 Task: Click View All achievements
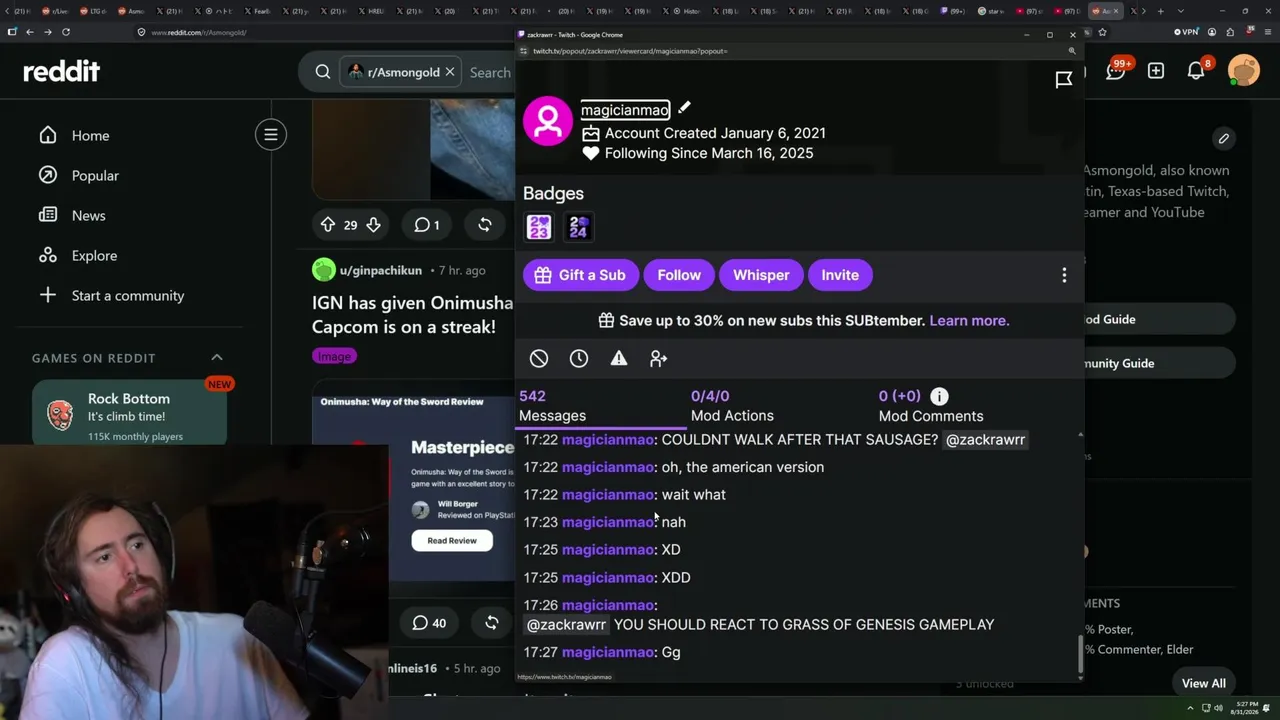[x=1204, y=683]
